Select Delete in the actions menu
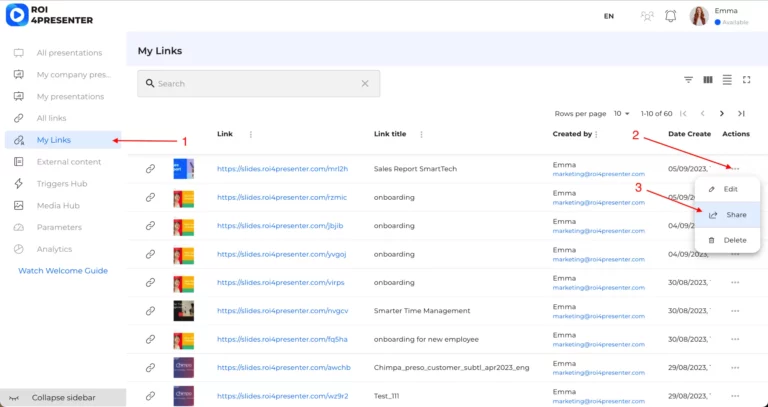768x407 pixels. click(734, 240)
